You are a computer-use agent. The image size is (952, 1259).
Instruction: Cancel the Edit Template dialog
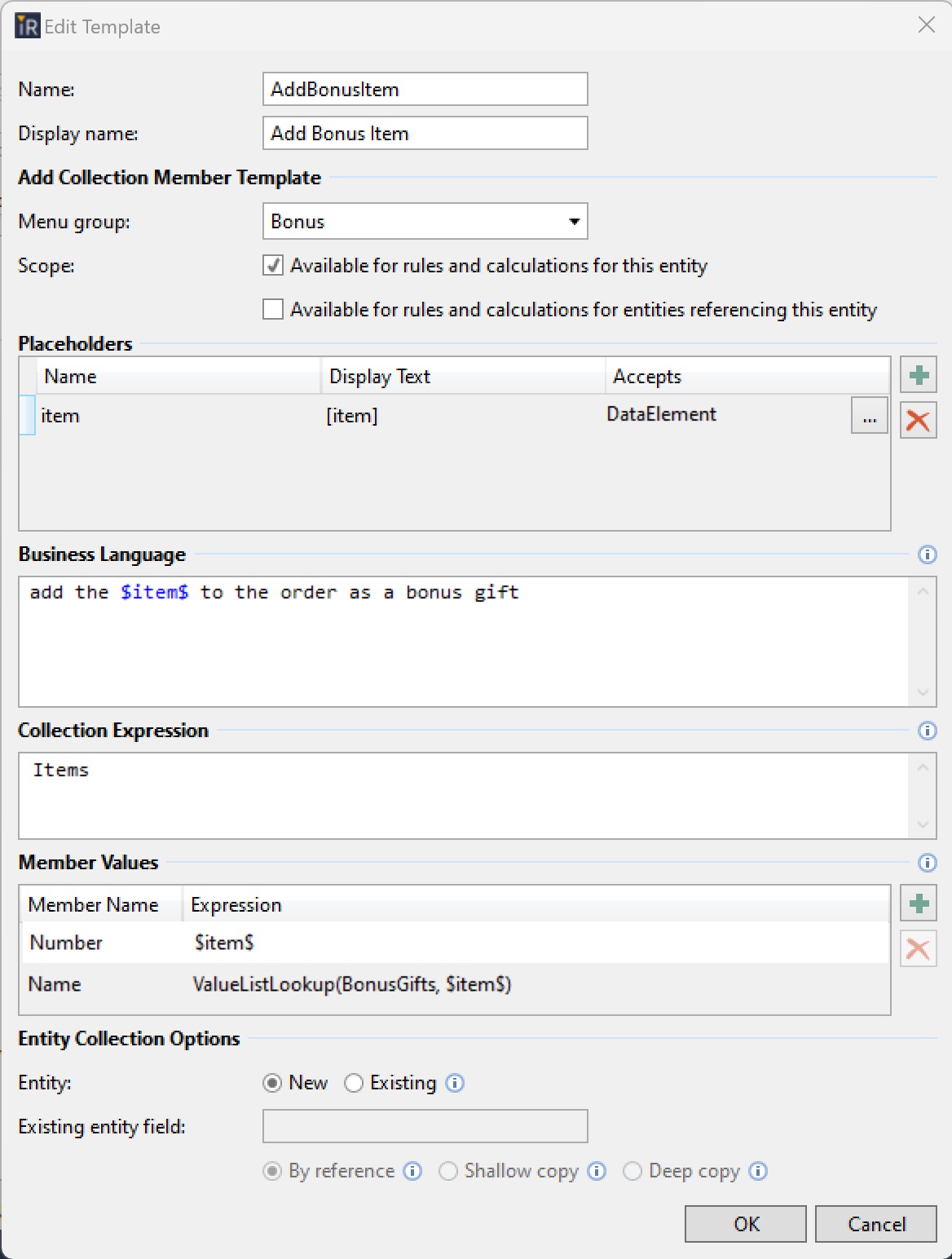click(875, 1224)
